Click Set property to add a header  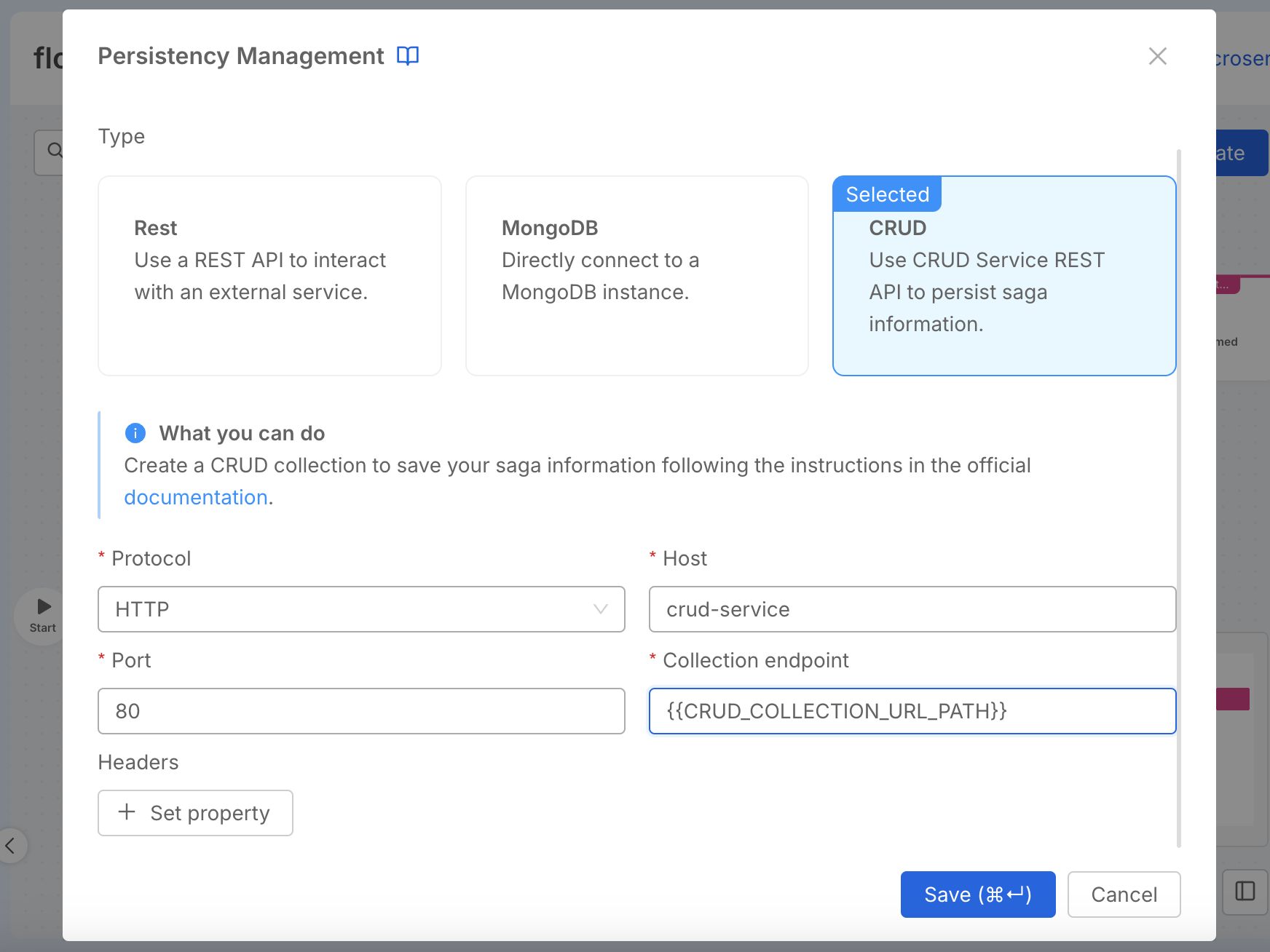pos(195,812)
